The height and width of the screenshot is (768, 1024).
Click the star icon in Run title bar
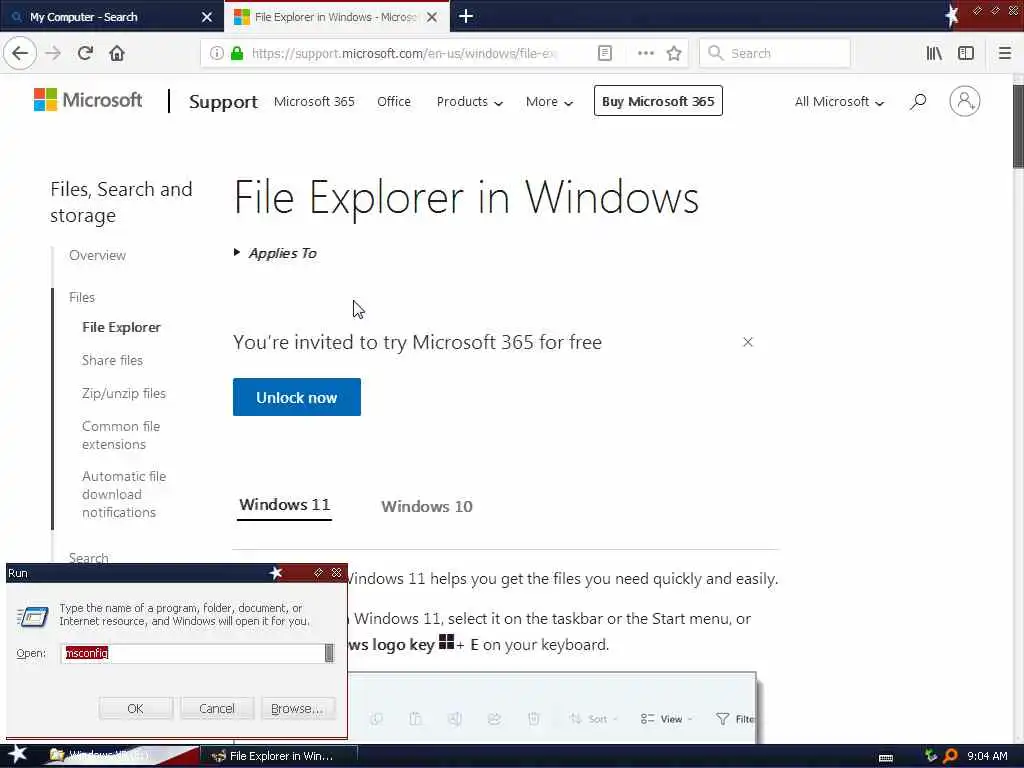(x=276, y=573)
